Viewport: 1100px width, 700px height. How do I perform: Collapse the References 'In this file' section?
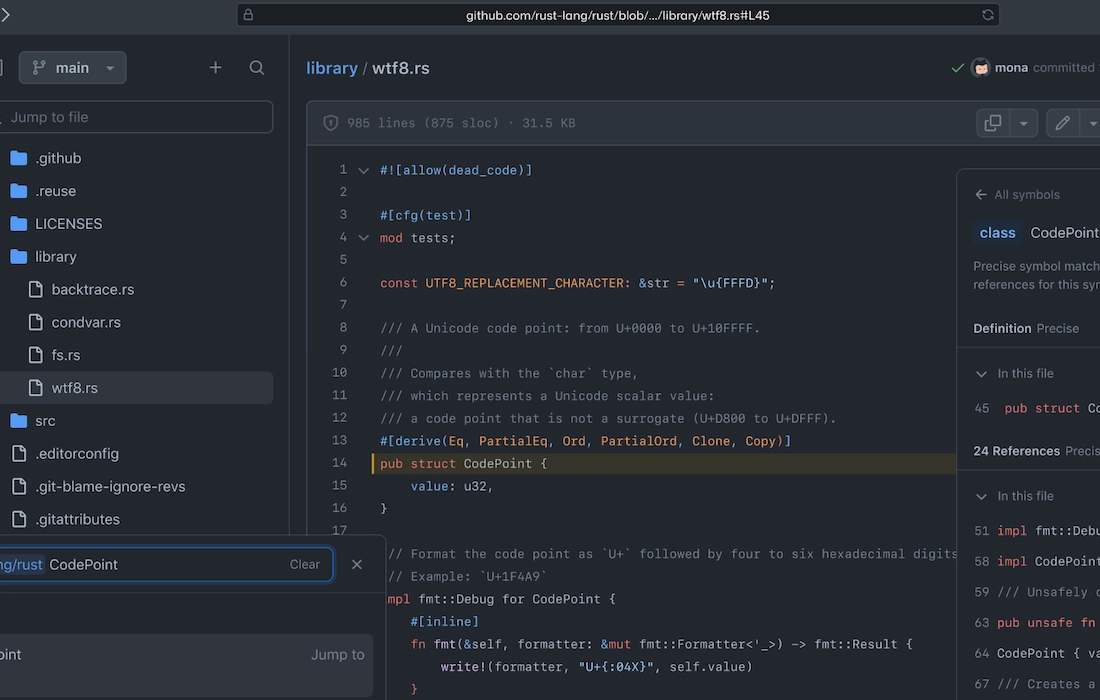pyautogui.click(x=981, y=496)
